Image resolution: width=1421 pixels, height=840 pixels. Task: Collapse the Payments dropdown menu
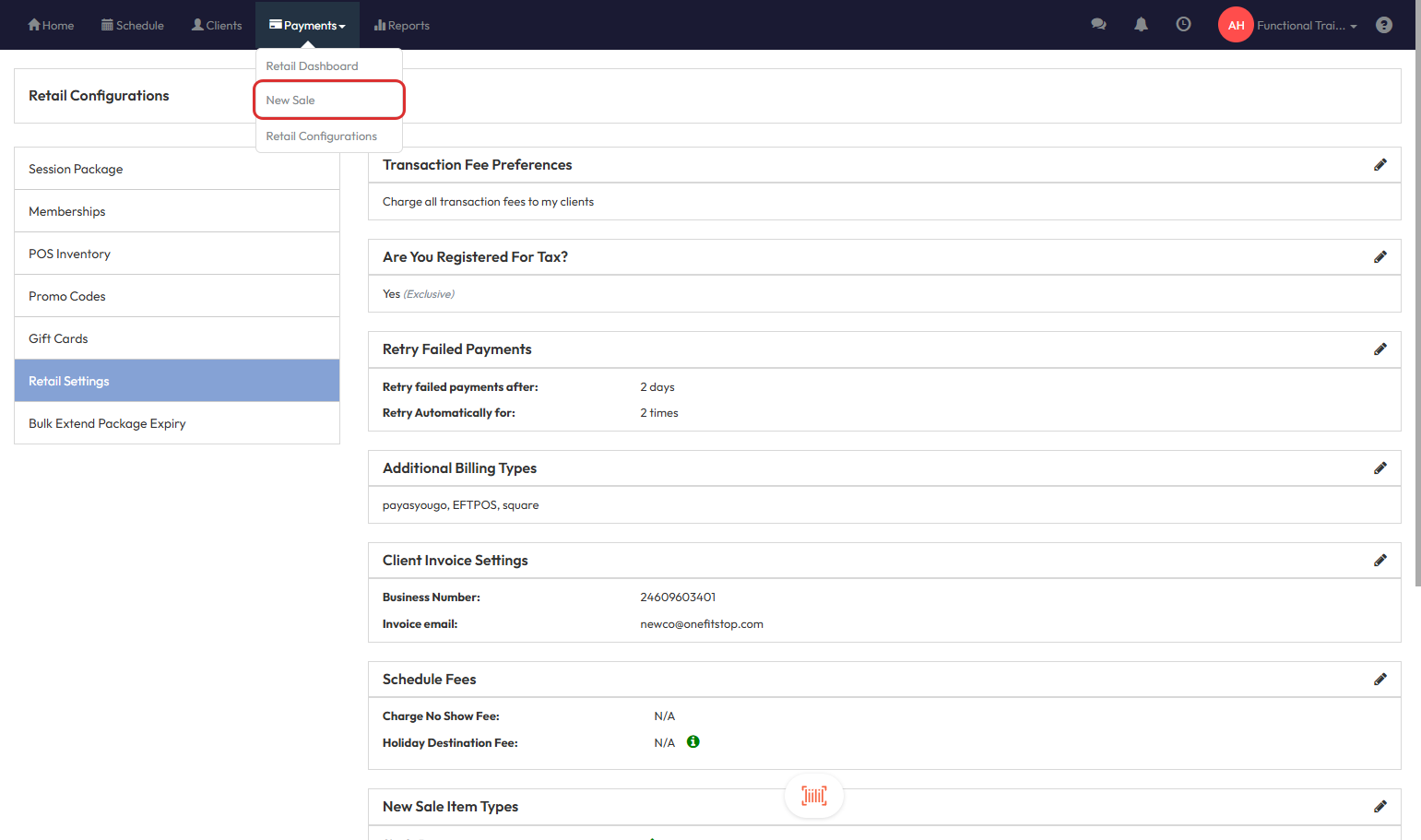[307, 26]
